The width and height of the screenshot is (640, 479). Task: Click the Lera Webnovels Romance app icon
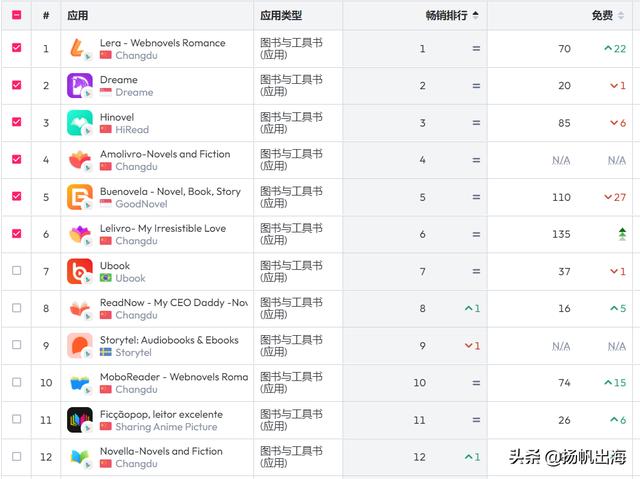click(79, 49)
